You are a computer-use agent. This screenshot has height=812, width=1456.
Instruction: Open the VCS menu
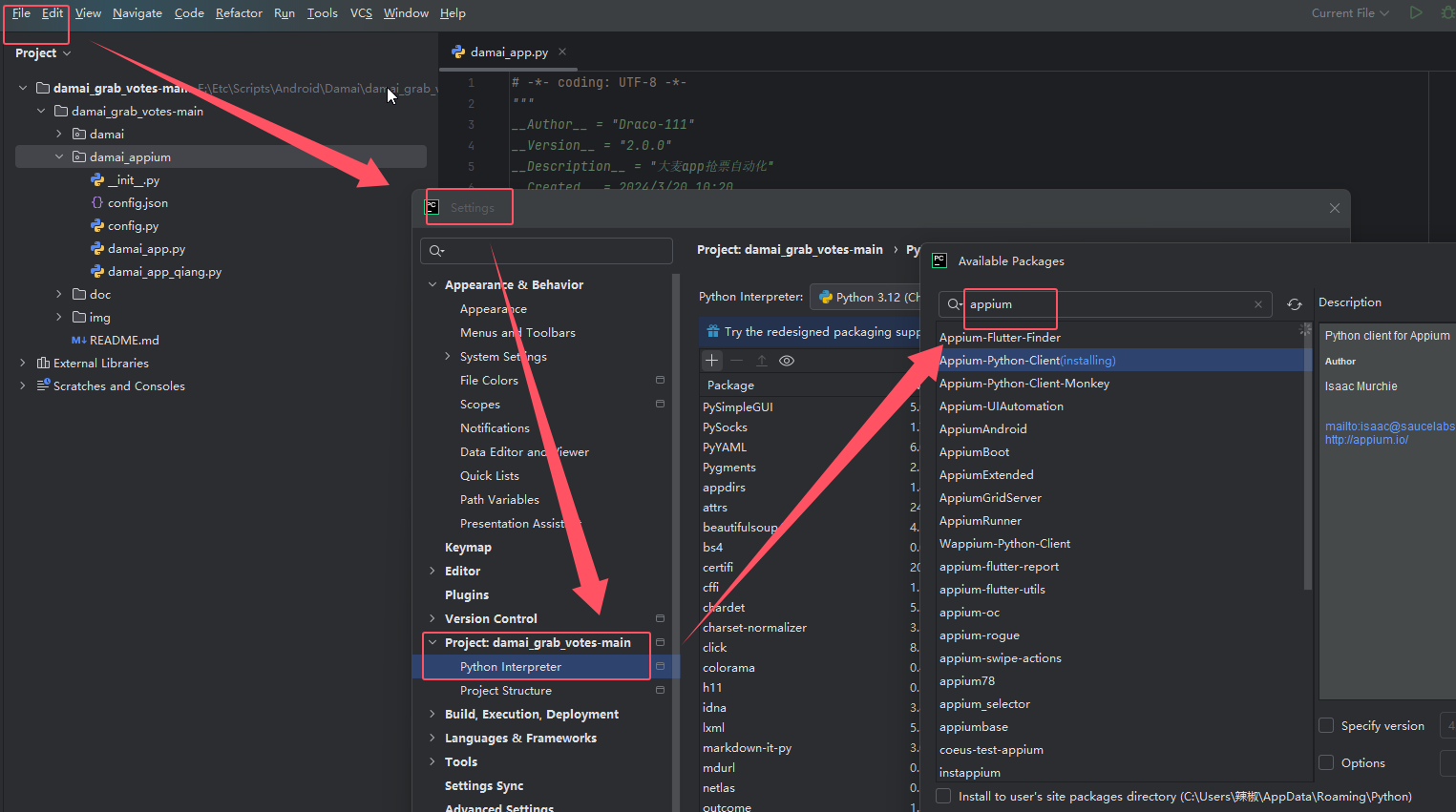pyautogui.click(x=361, y=12)
